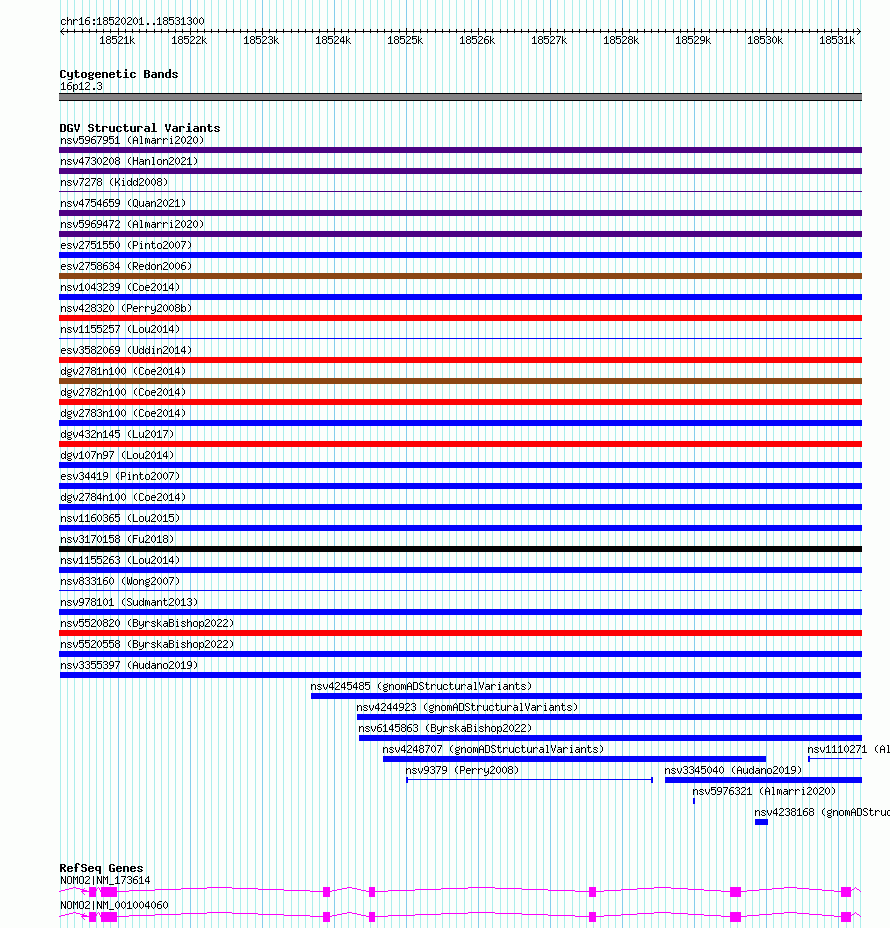Screen dimensions: 890x928
Task: Click the nsv4238168 gnomAD variant label
Action: point(822,813)
